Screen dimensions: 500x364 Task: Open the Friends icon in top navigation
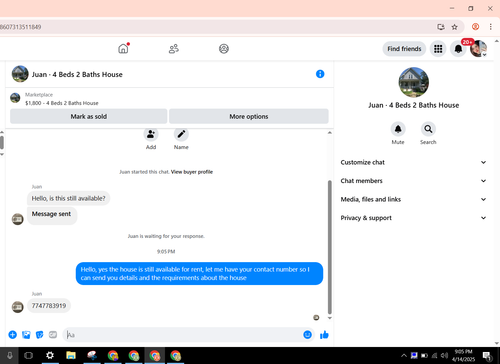coord(174,49)
